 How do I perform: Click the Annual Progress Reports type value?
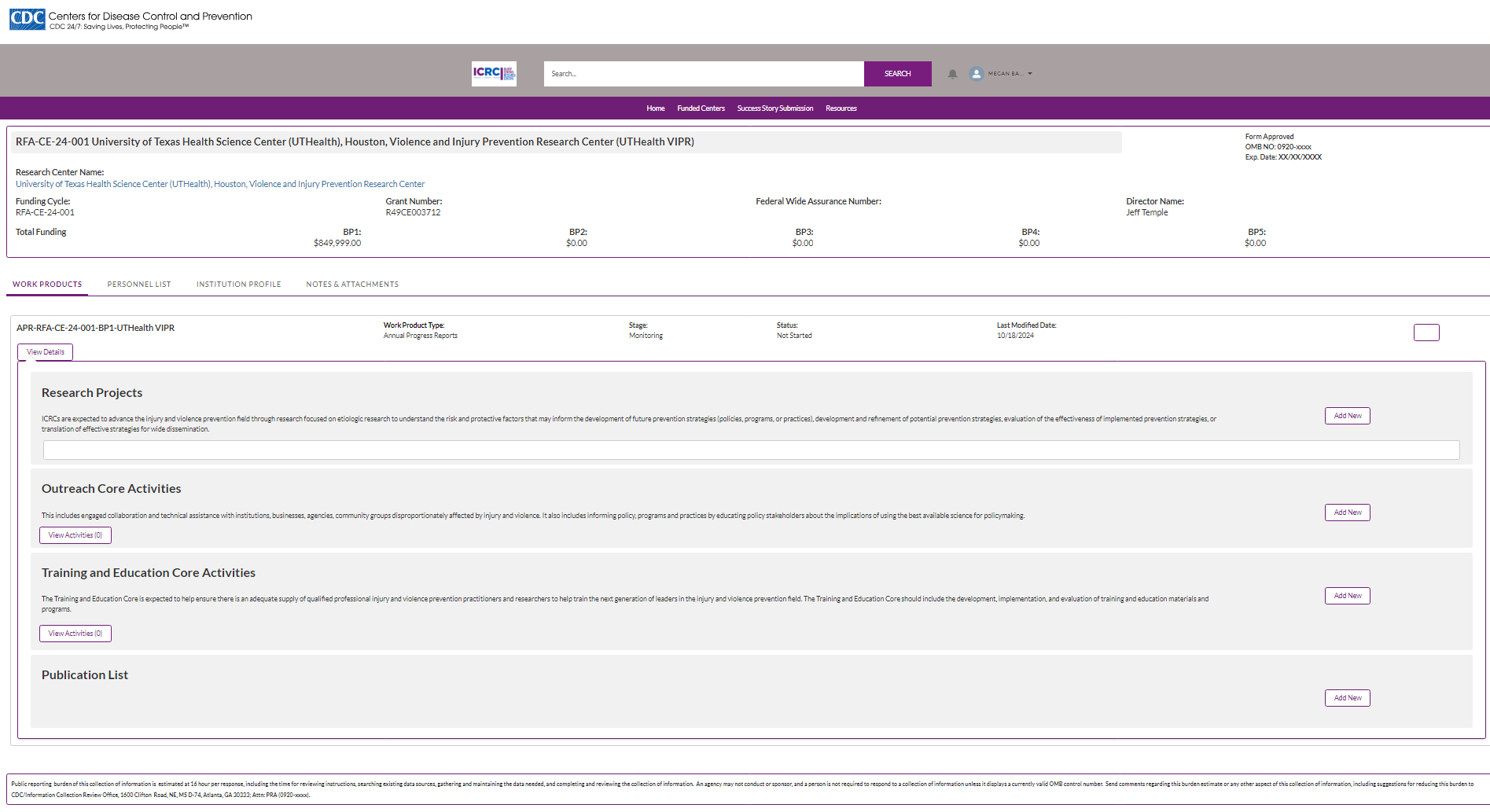point(421,336)
